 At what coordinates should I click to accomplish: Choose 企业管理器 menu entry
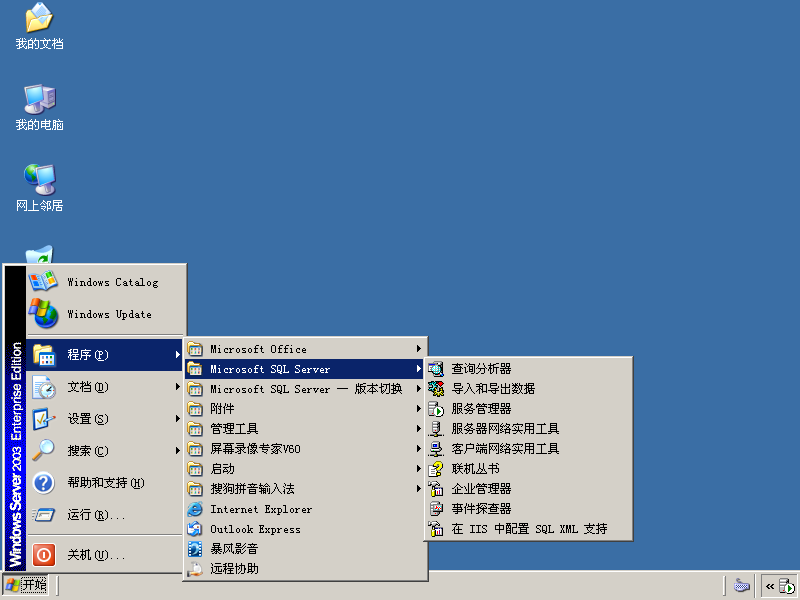[x=529, y=489]
